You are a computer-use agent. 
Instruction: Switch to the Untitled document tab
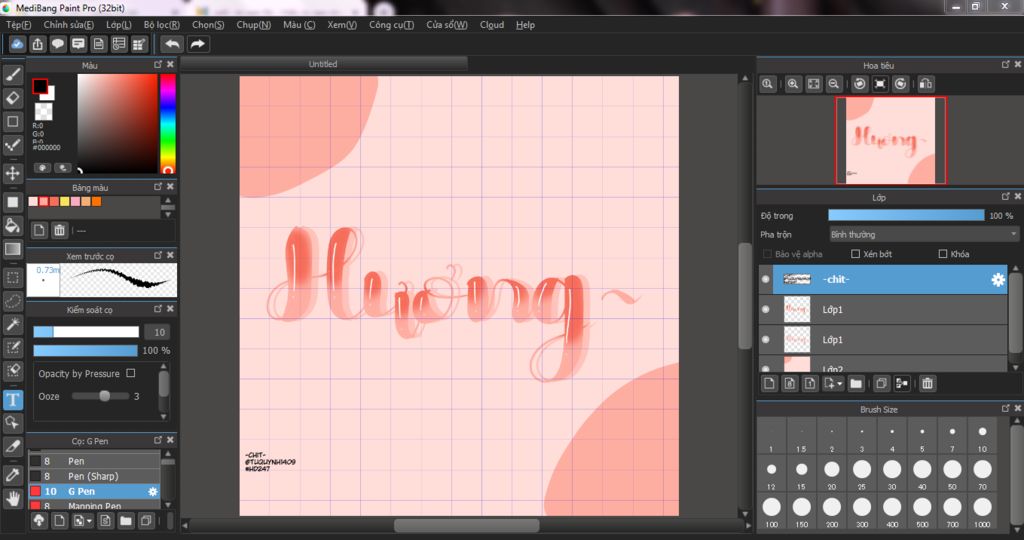click(x=323, y=64)
